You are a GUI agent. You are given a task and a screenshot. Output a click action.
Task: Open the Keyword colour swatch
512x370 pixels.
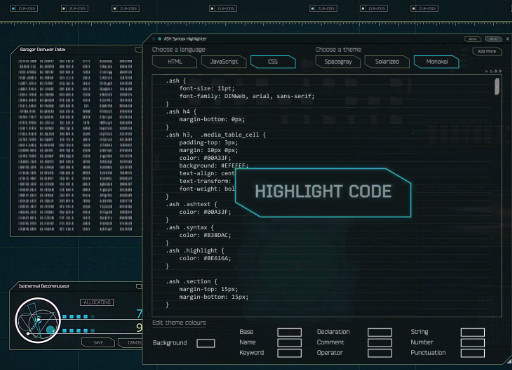(289, 353)
